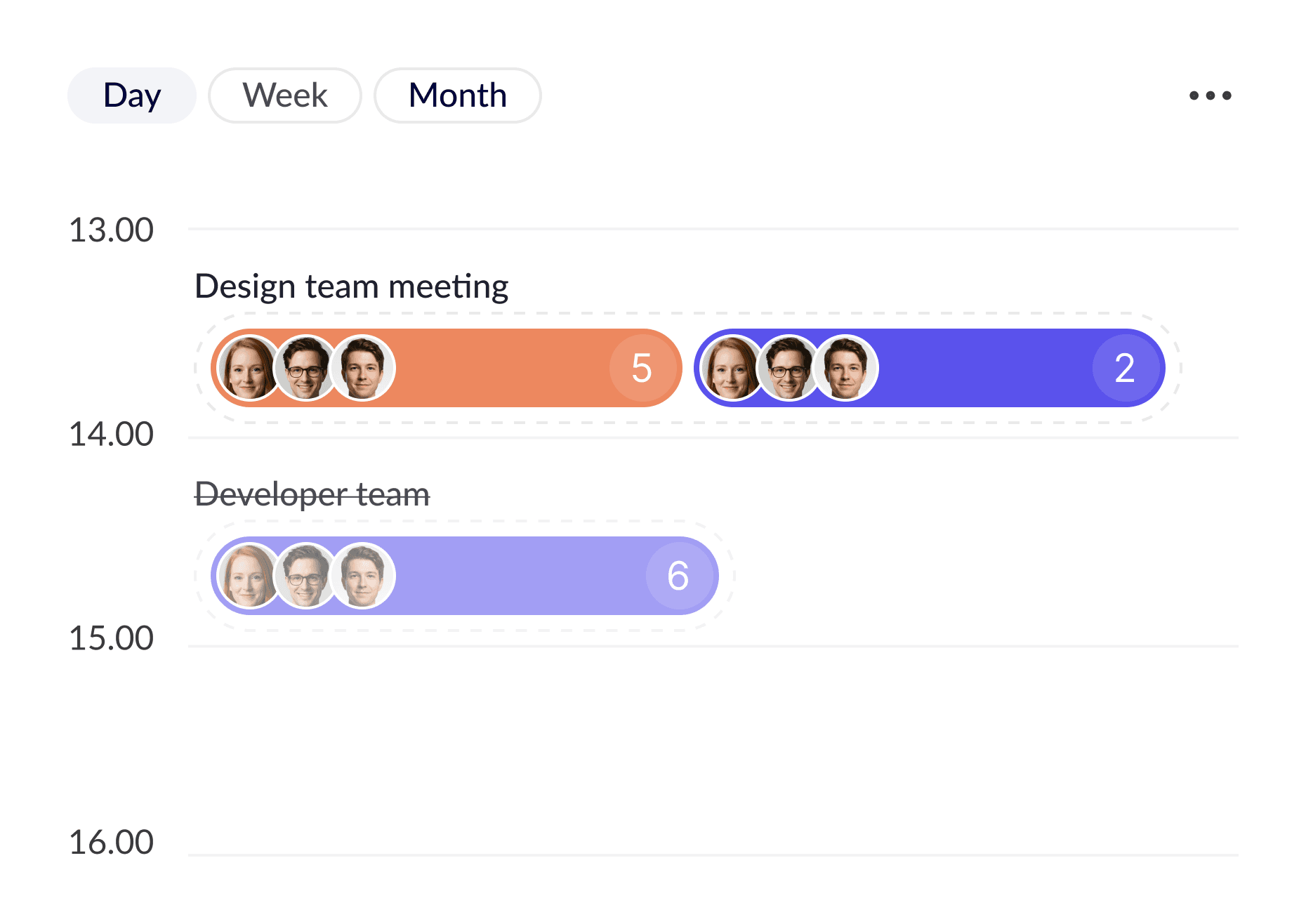Switch to the Week view tab

point(285,95)
